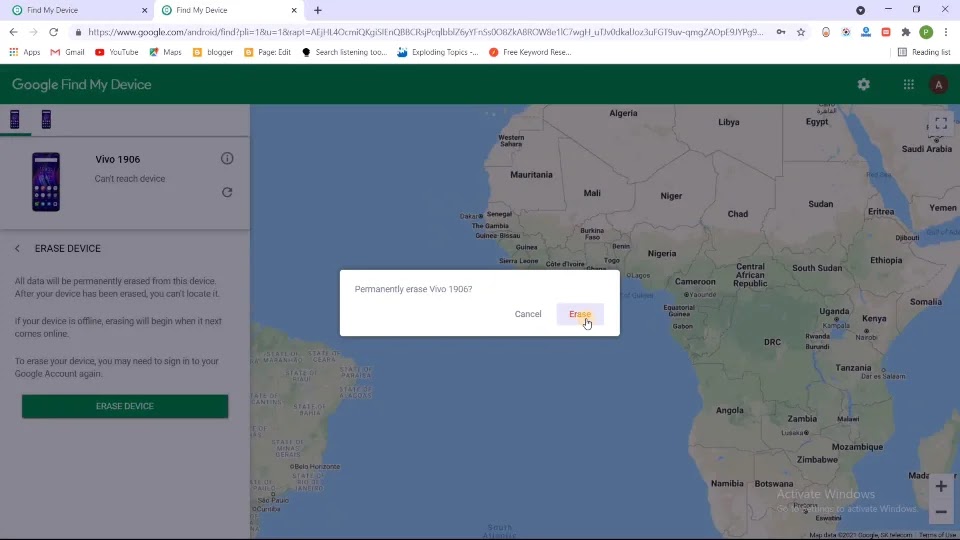Open Gmail bookmark
The height and width of the screenshot is (540, 960).
67,52
